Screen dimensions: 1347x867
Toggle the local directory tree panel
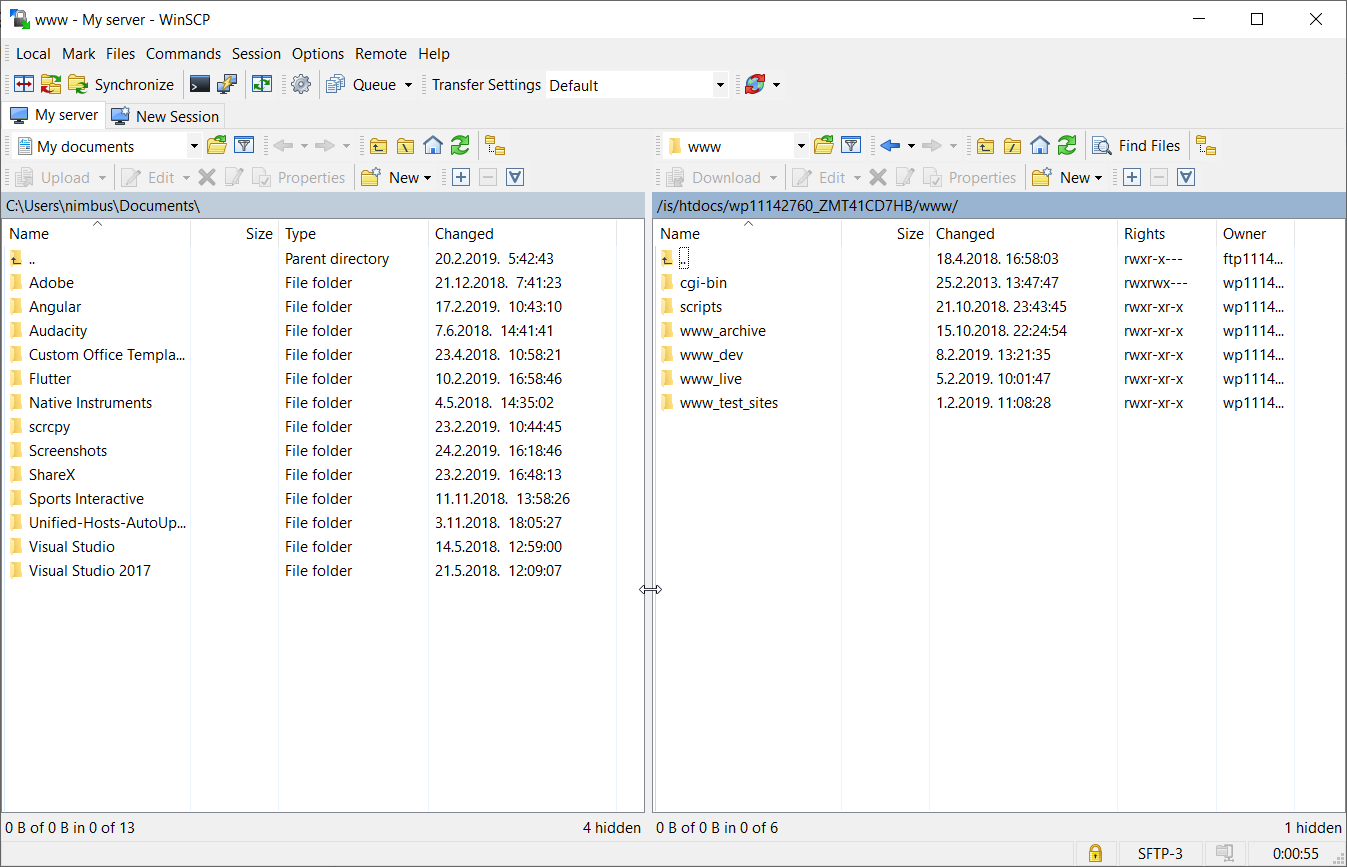coord(495,146)
